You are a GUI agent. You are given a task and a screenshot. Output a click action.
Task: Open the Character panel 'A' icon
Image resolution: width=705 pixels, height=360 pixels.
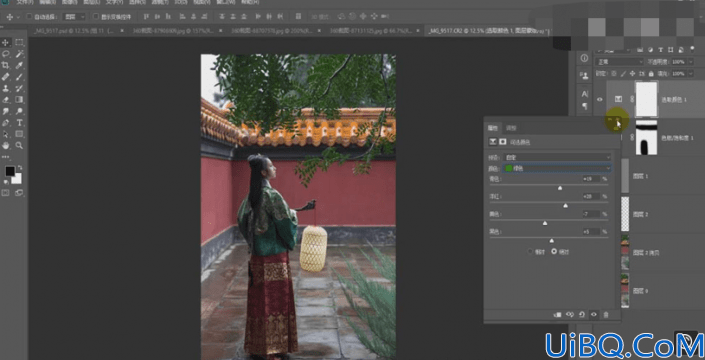tap(585, 94)
